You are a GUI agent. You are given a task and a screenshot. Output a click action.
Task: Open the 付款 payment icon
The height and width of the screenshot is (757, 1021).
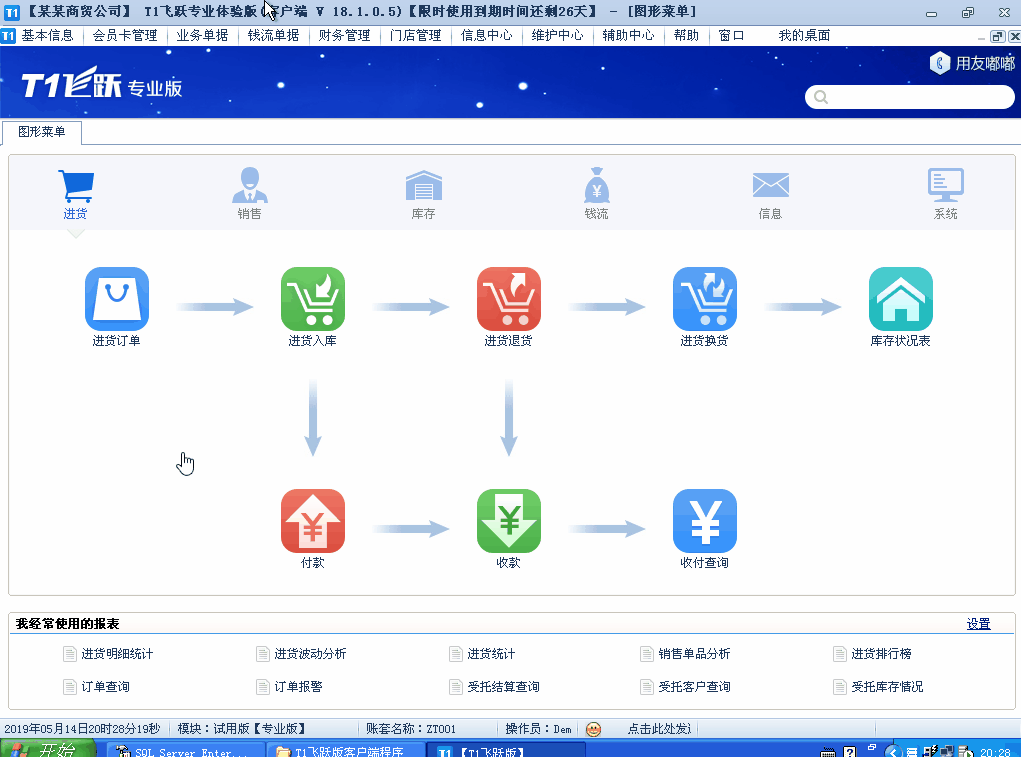tap(313, 521)
